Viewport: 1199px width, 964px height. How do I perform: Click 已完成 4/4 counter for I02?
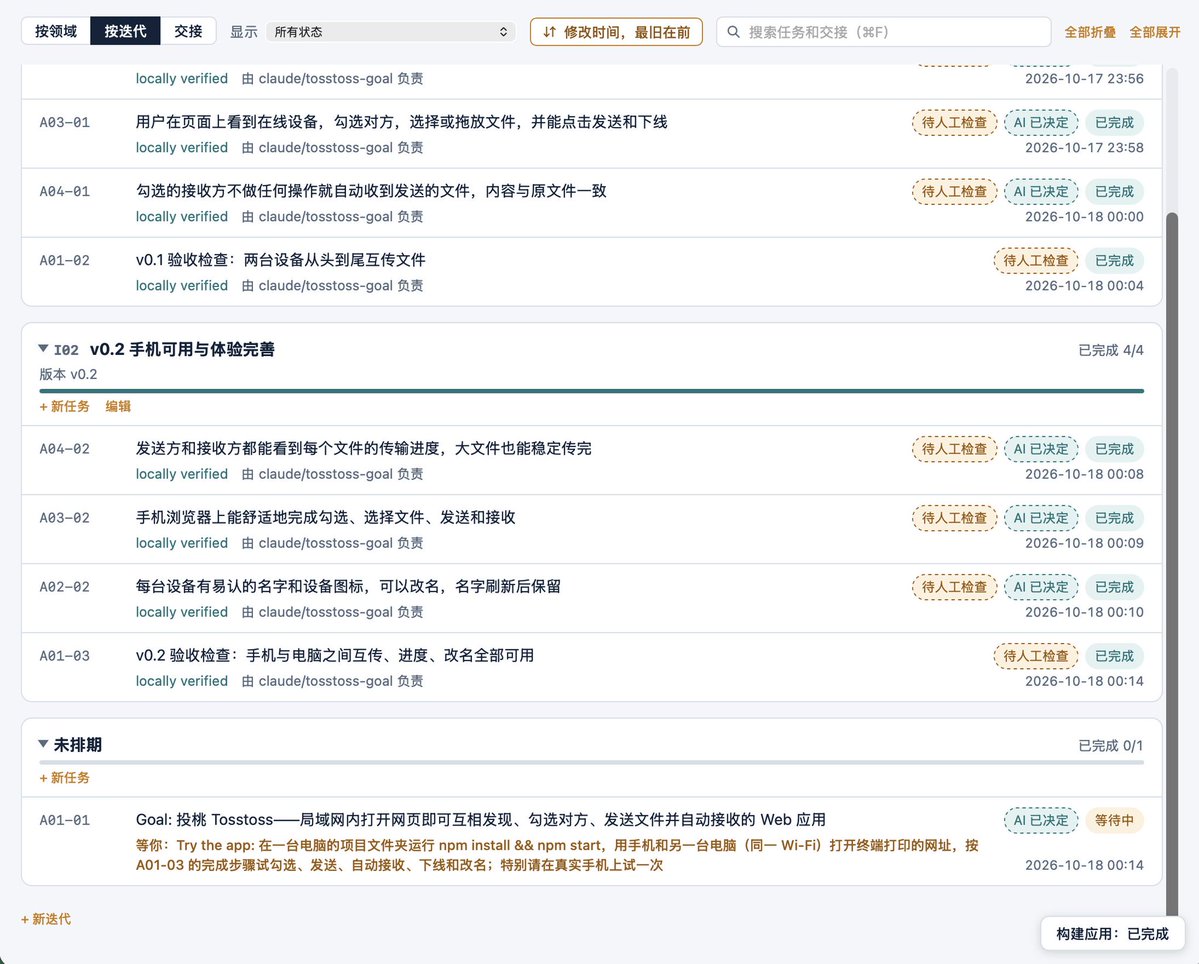1110,350
